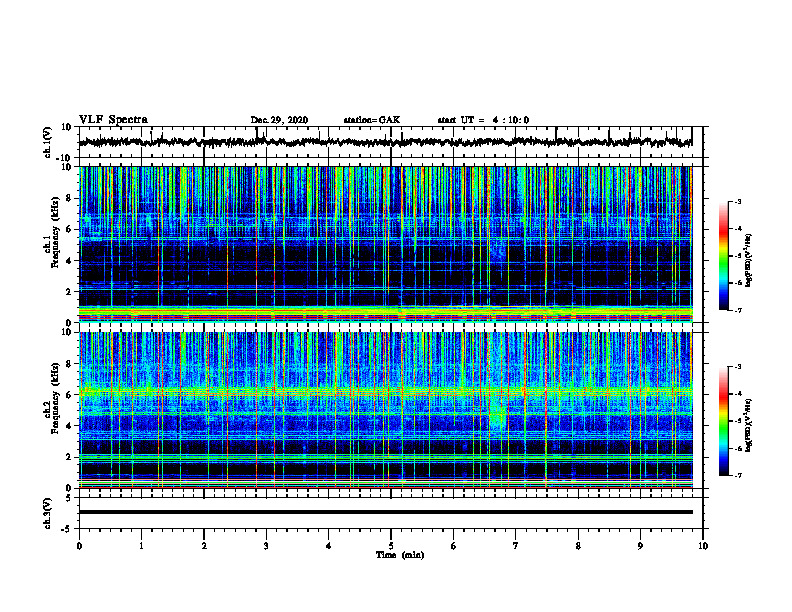Click the ch.2 spectrogram color scale bar

pyautogui.click(x=724, y=421)
